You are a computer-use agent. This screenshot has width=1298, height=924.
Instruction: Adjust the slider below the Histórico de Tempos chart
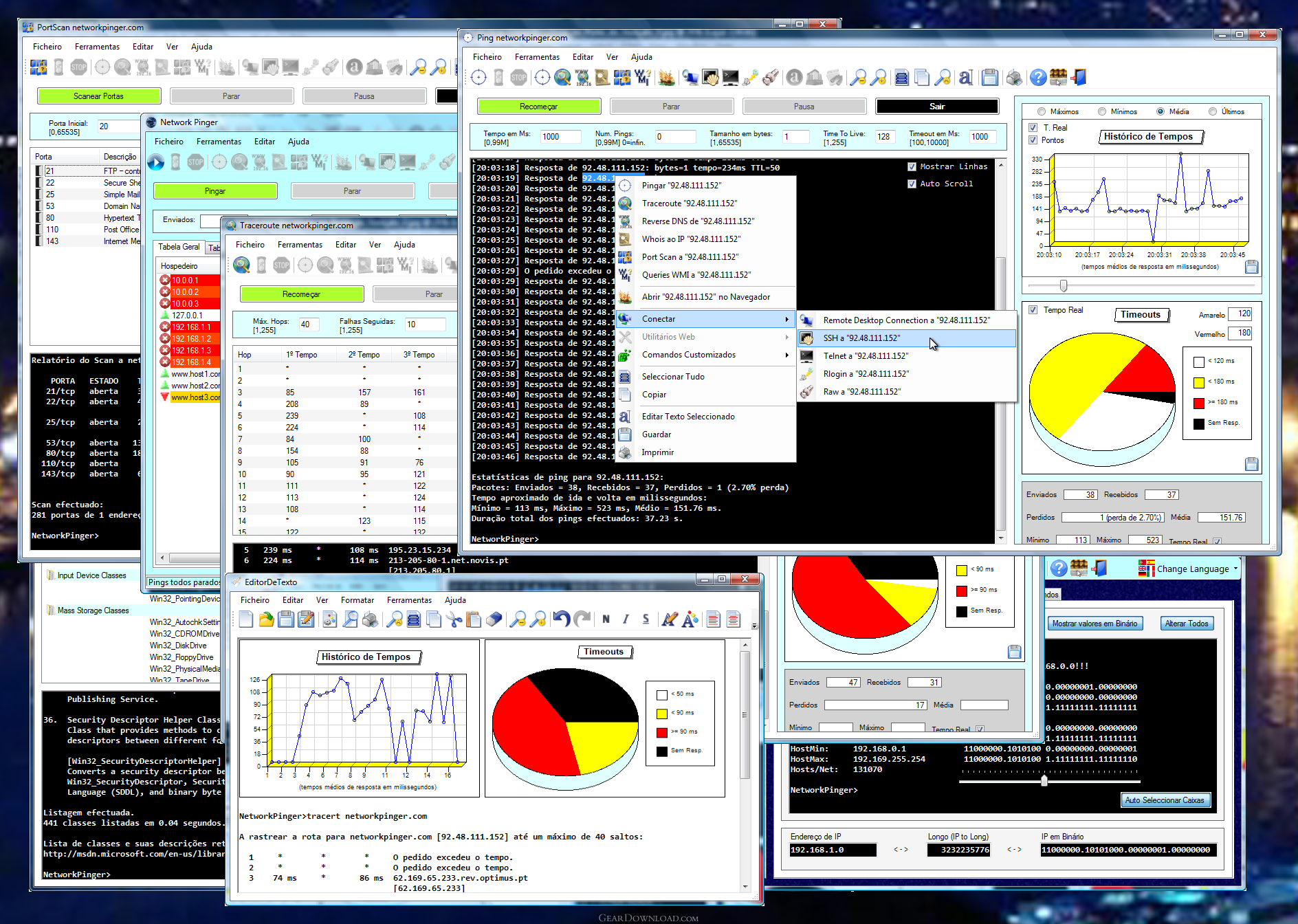(x=1064, y=285)
